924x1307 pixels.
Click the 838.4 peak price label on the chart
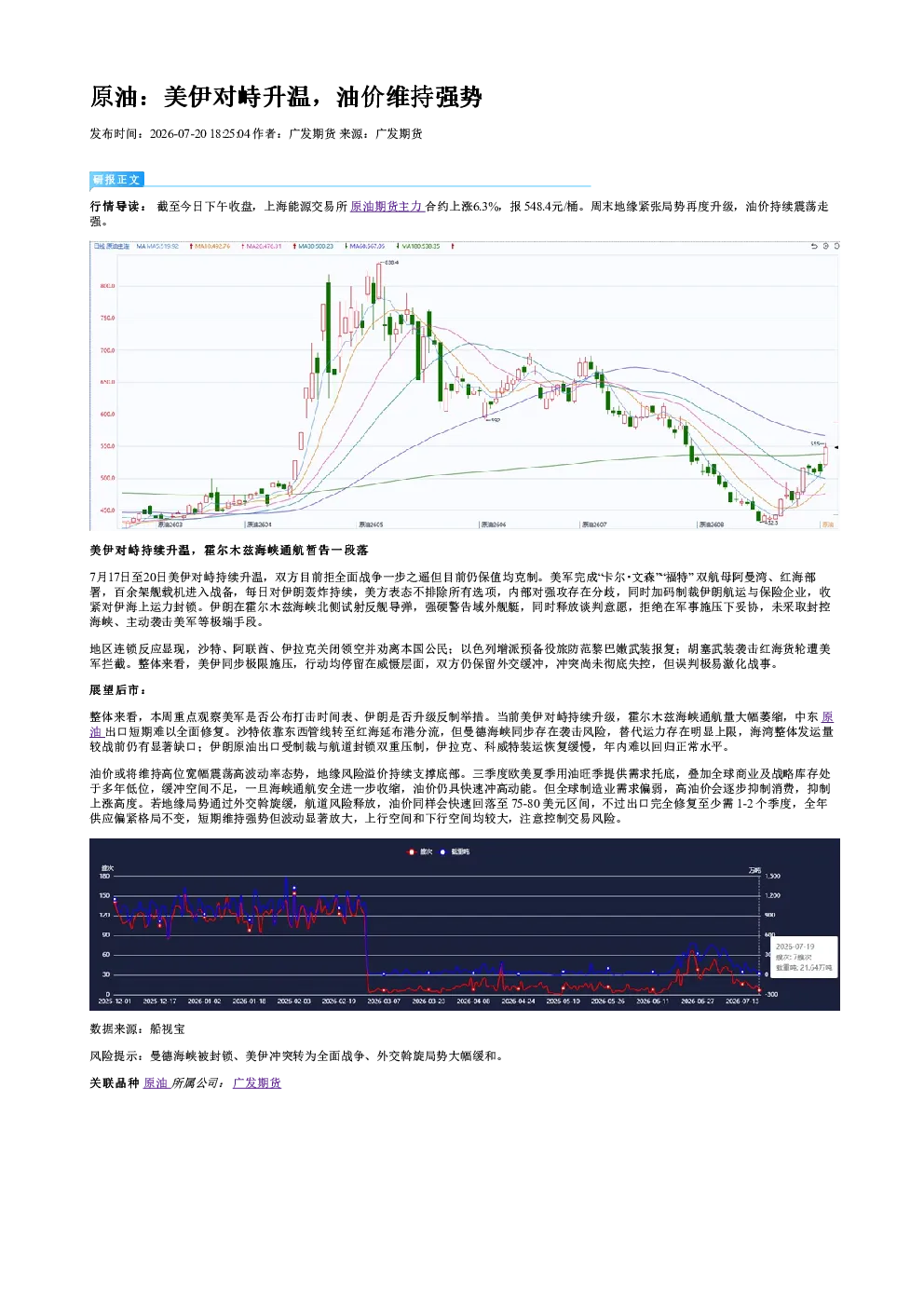pos(391,263)
